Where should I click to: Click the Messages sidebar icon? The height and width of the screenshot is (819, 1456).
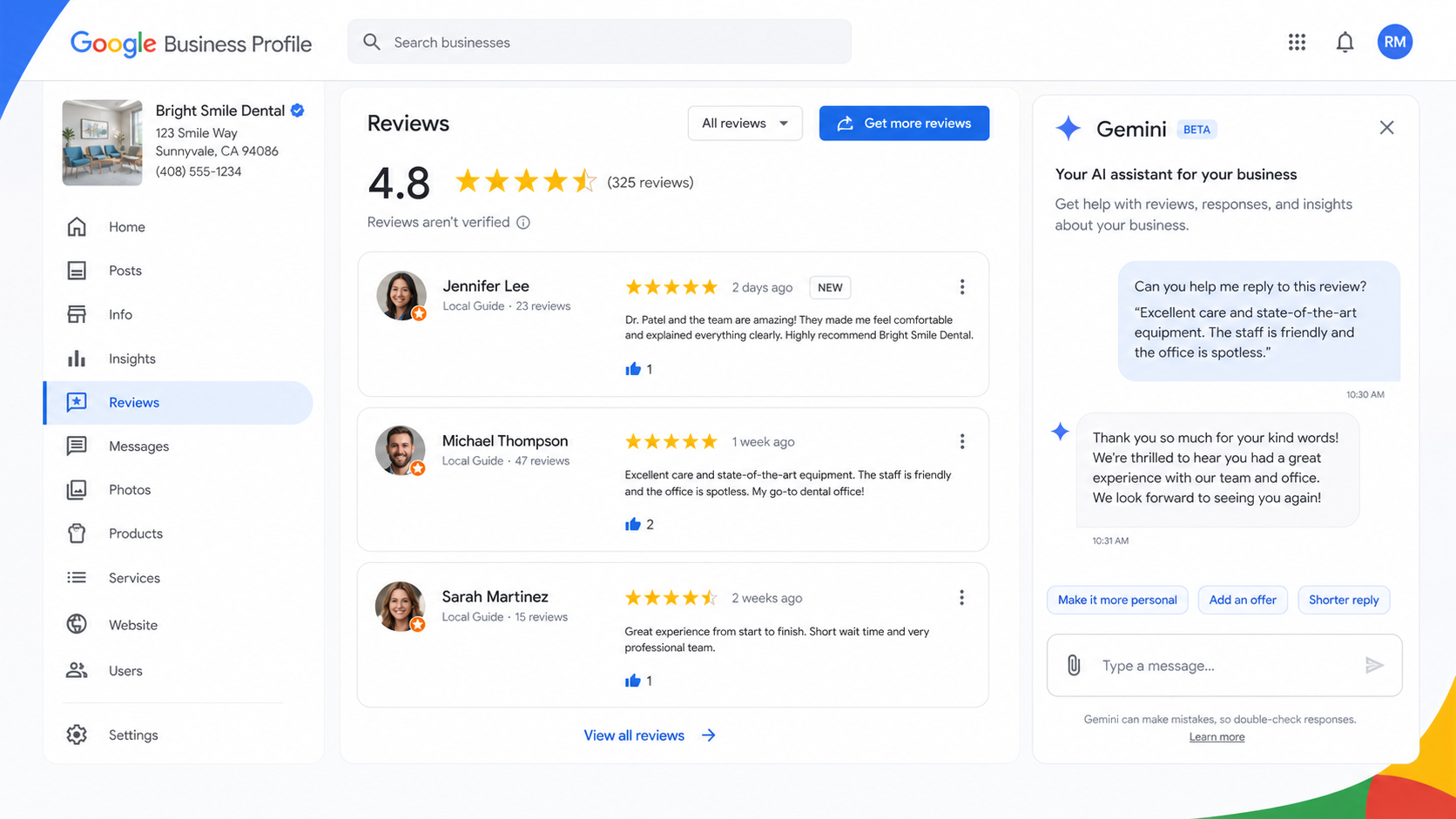pos(77,446)
